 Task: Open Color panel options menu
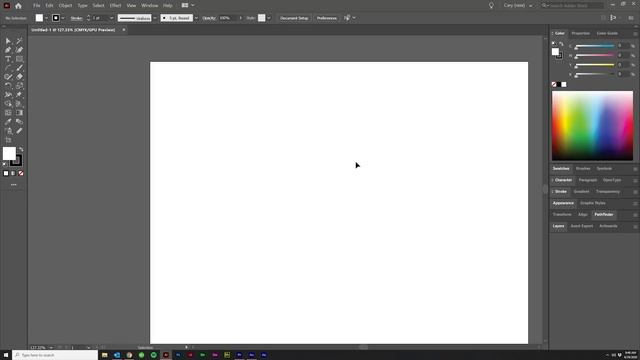click(x=635, y=33)
